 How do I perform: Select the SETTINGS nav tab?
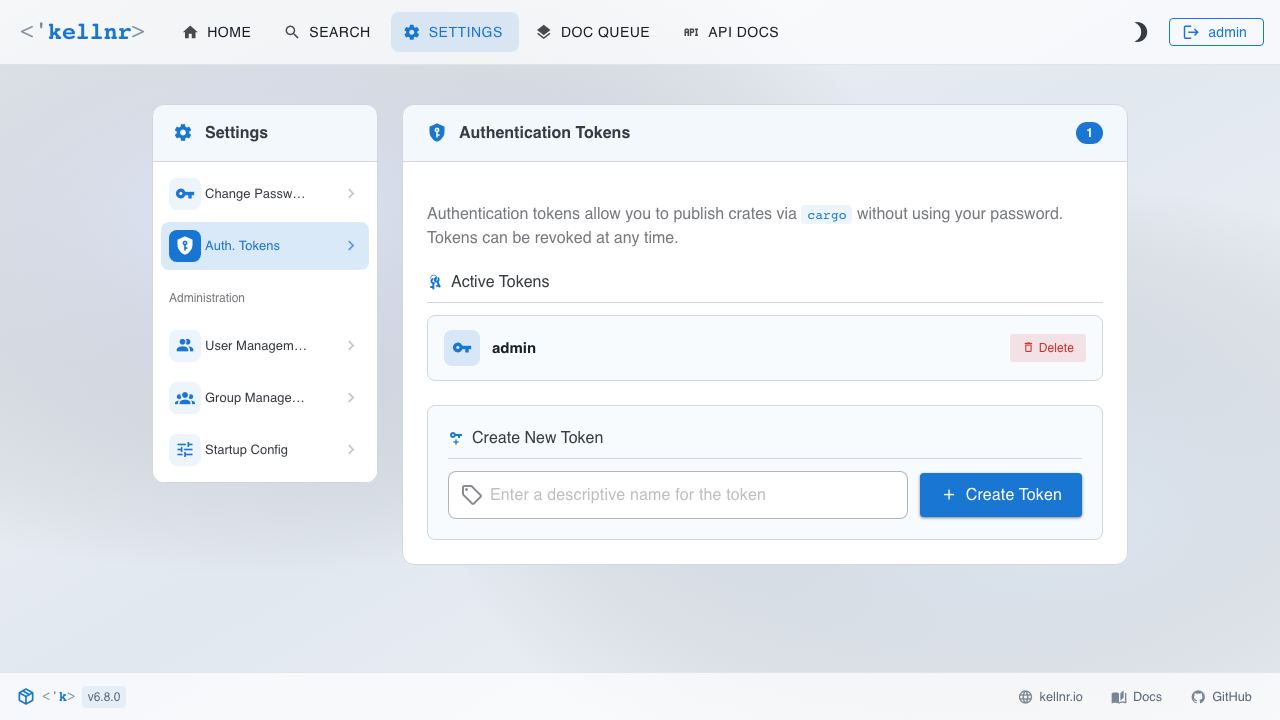tap(455, 32)
